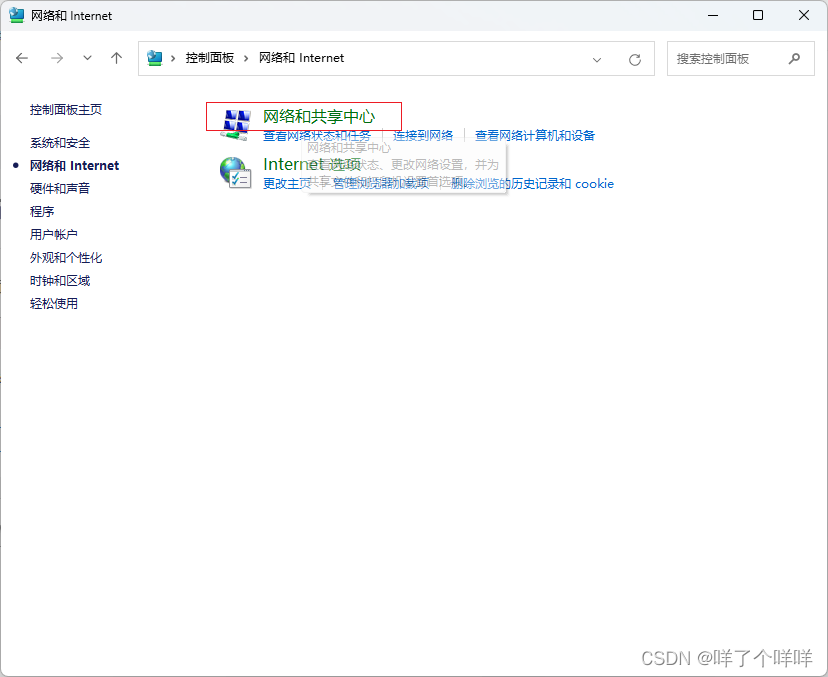Screen dimensions: 828x677
Task: Open 控制面板主页 in the sidebar
Action: pyautogui.click(x=65, y=110)
